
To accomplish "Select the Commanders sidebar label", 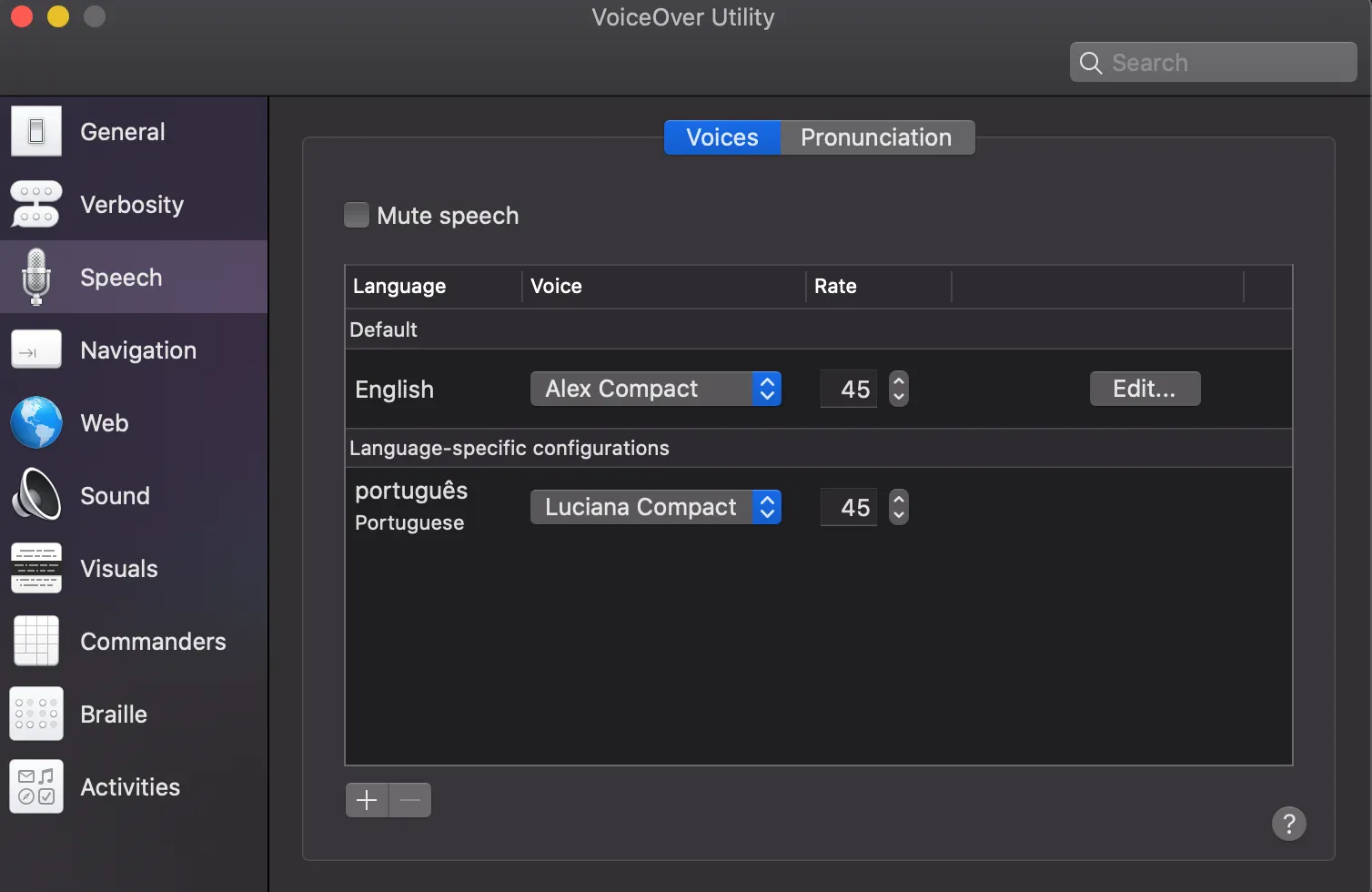I will (153, 642).
